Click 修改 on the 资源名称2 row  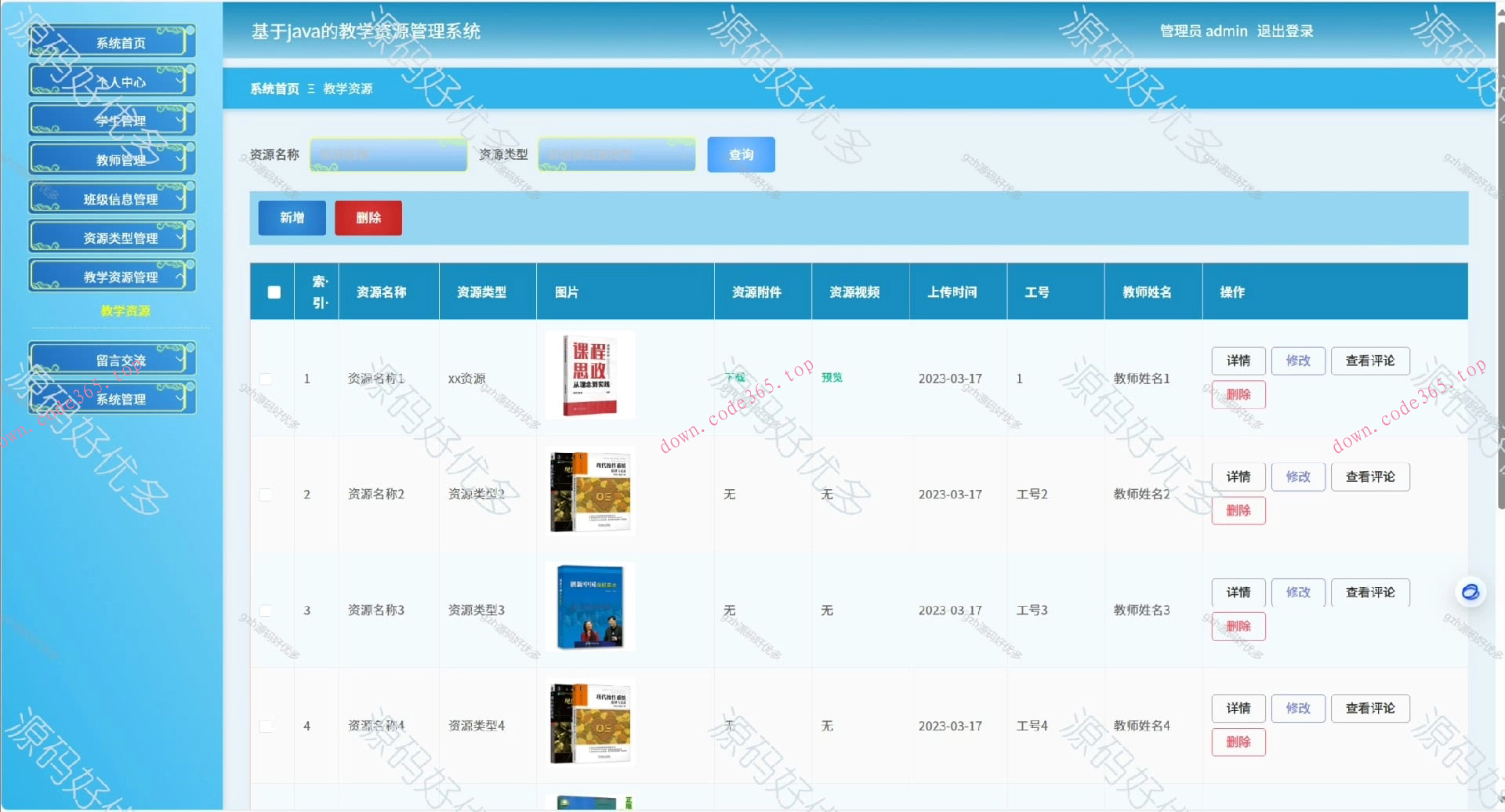(1297, 476)
